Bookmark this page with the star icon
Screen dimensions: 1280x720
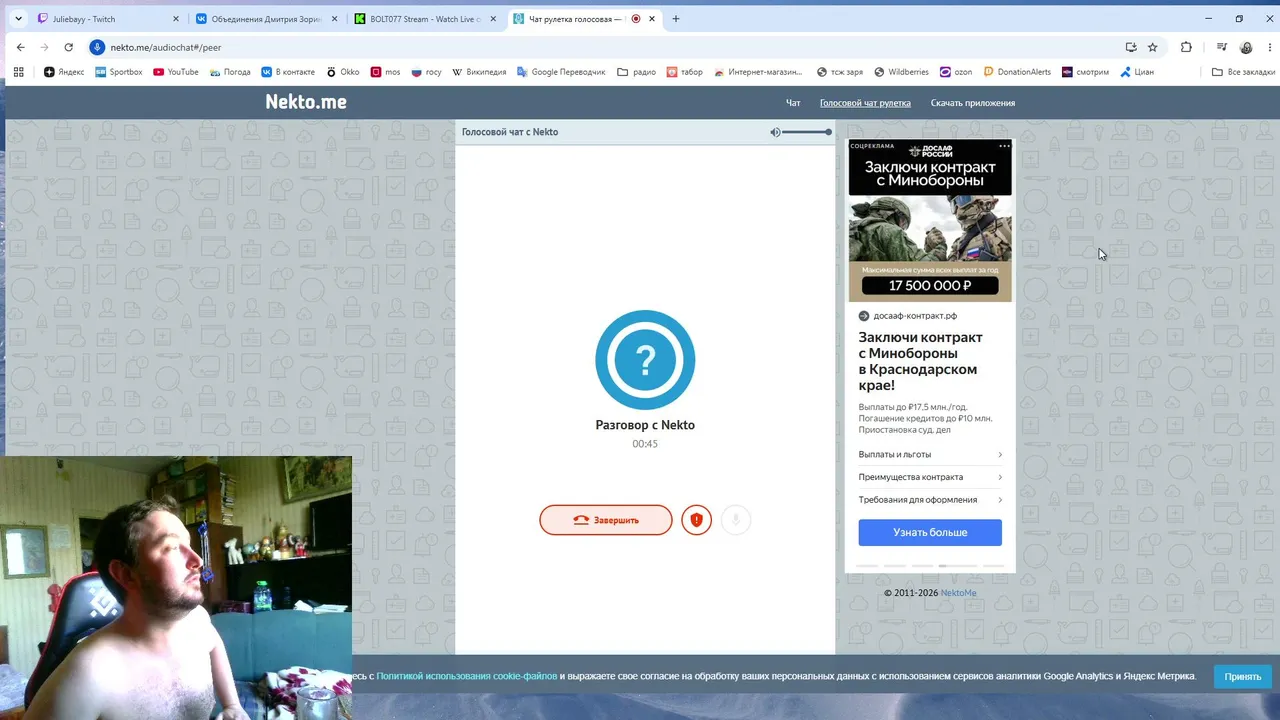click(1152, 47)
